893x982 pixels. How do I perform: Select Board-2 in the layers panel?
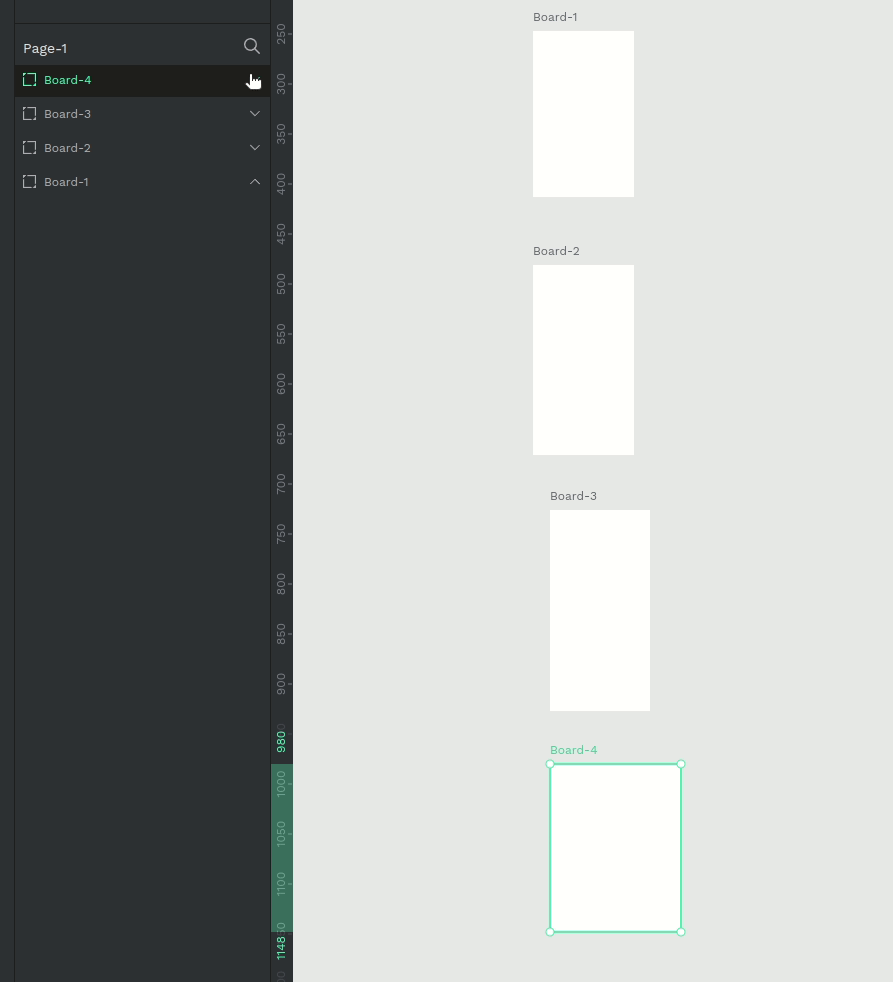(67, 147)
